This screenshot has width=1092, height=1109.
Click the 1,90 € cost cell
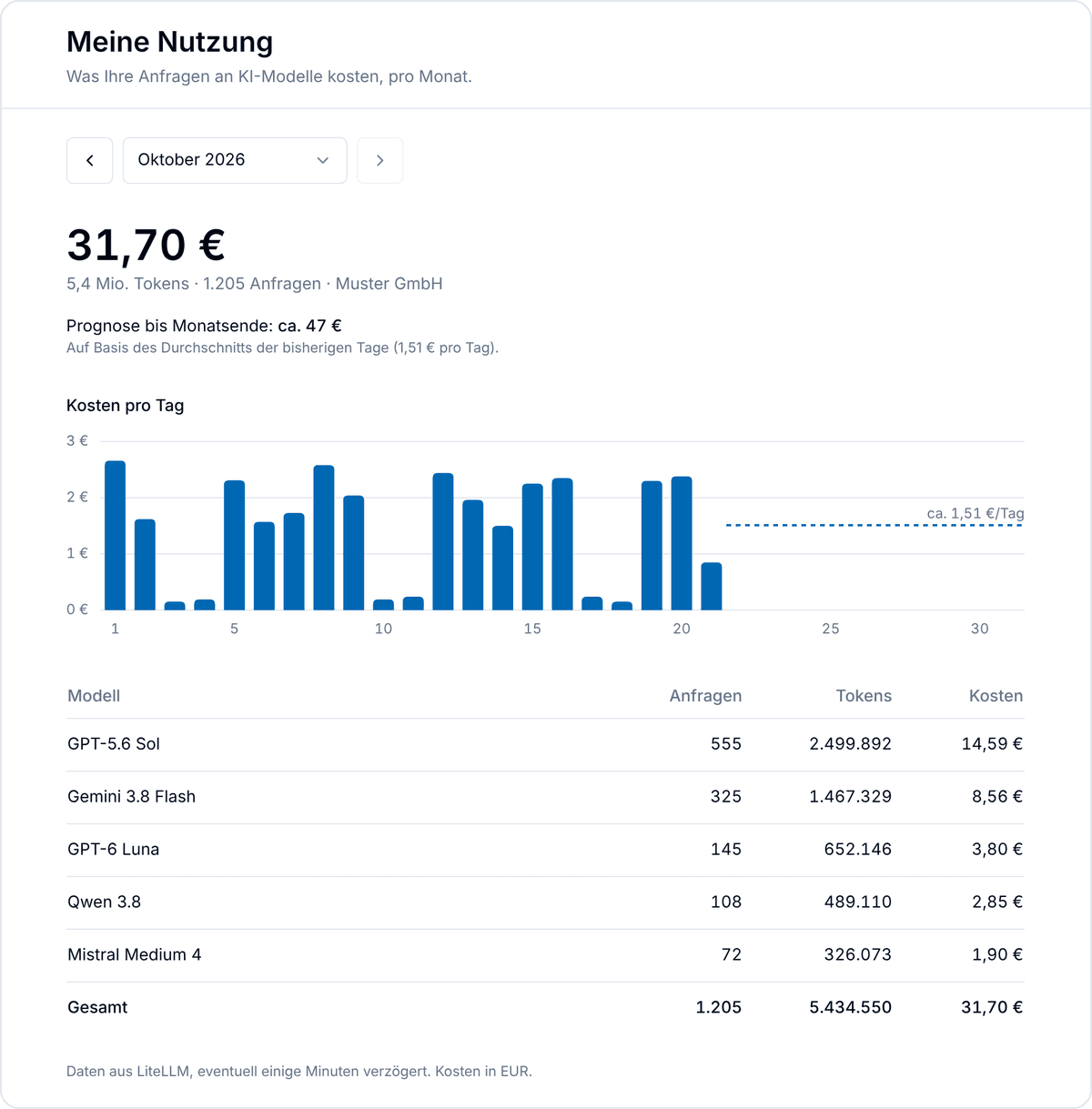[x=998, y=955]
